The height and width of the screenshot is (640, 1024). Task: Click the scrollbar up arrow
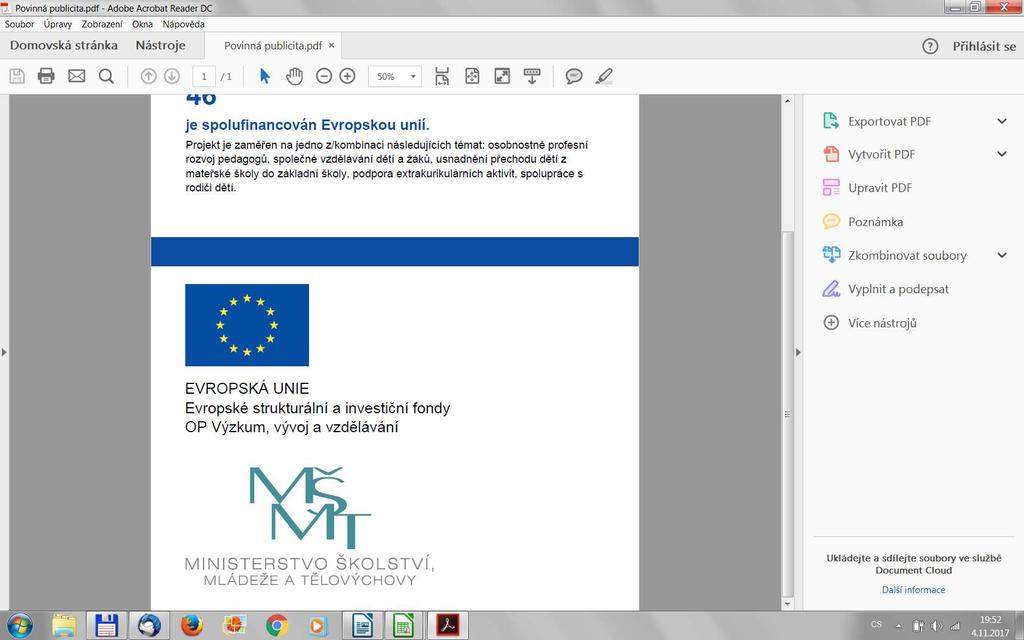click(788, 101)
